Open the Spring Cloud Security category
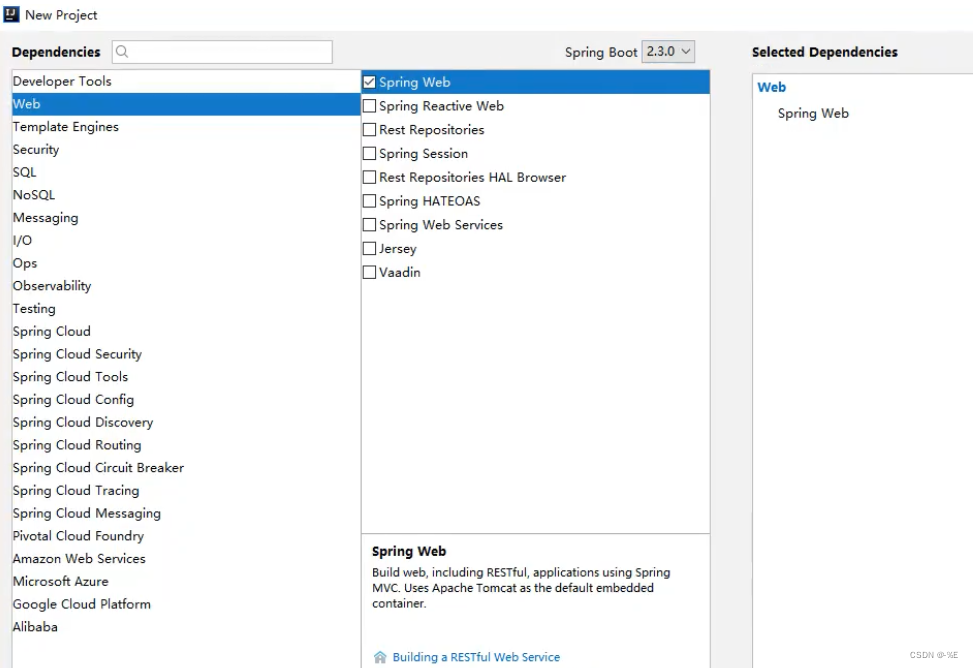973x668 pixels. (x=186, y=354)
